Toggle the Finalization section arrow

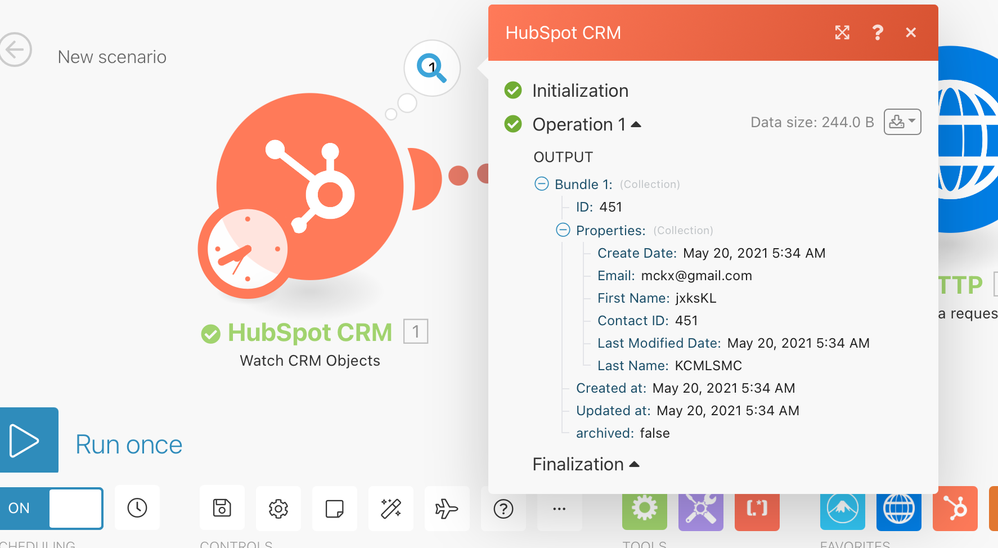click(634, 465)
